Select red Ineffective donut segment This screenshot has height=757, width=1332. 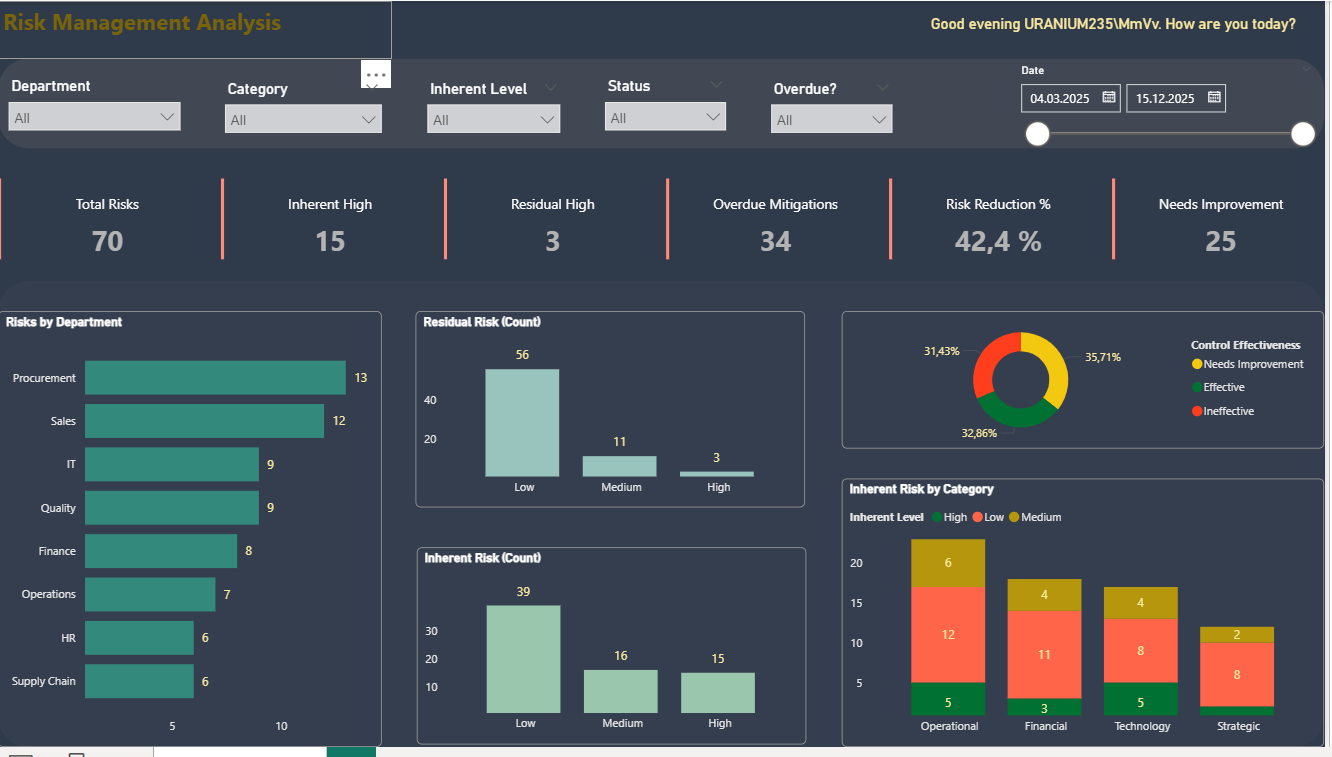pos(987,360)
